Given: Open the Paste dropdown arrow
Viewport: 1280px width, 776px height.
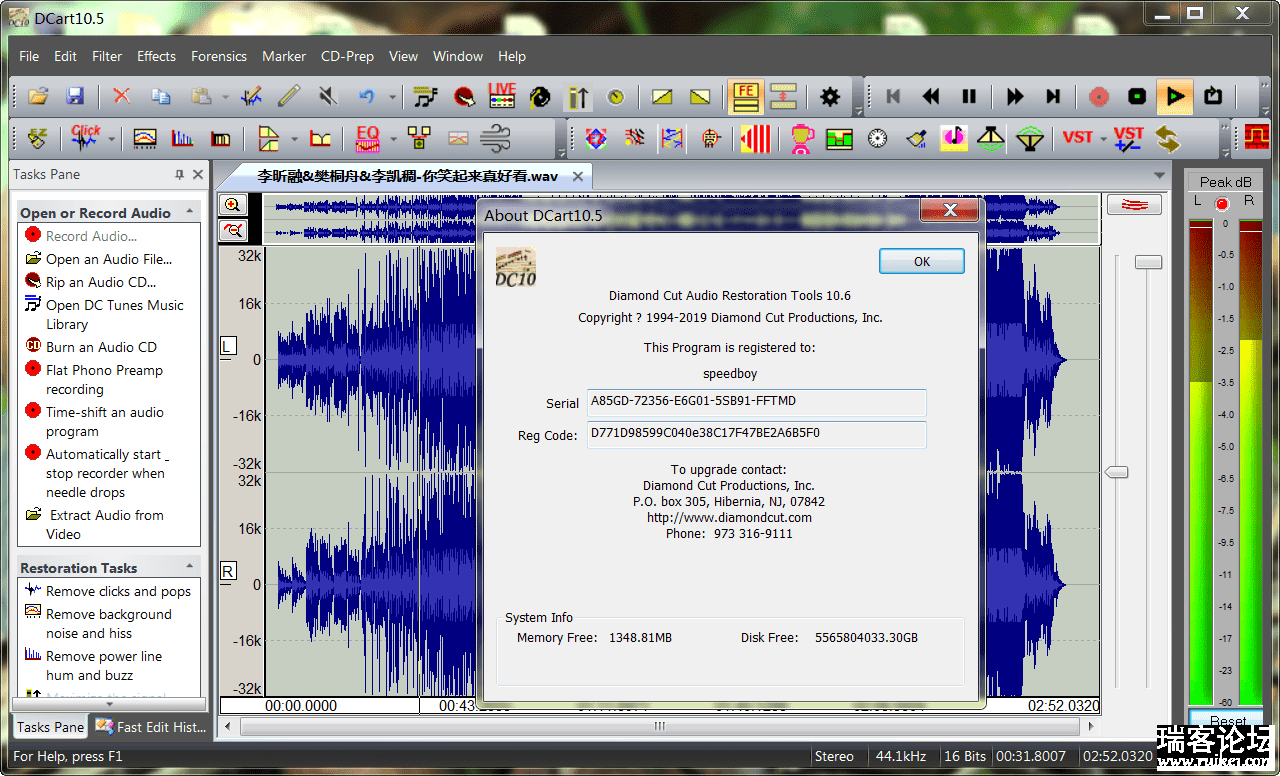Looking at the screenshot, I should (226, 98).
